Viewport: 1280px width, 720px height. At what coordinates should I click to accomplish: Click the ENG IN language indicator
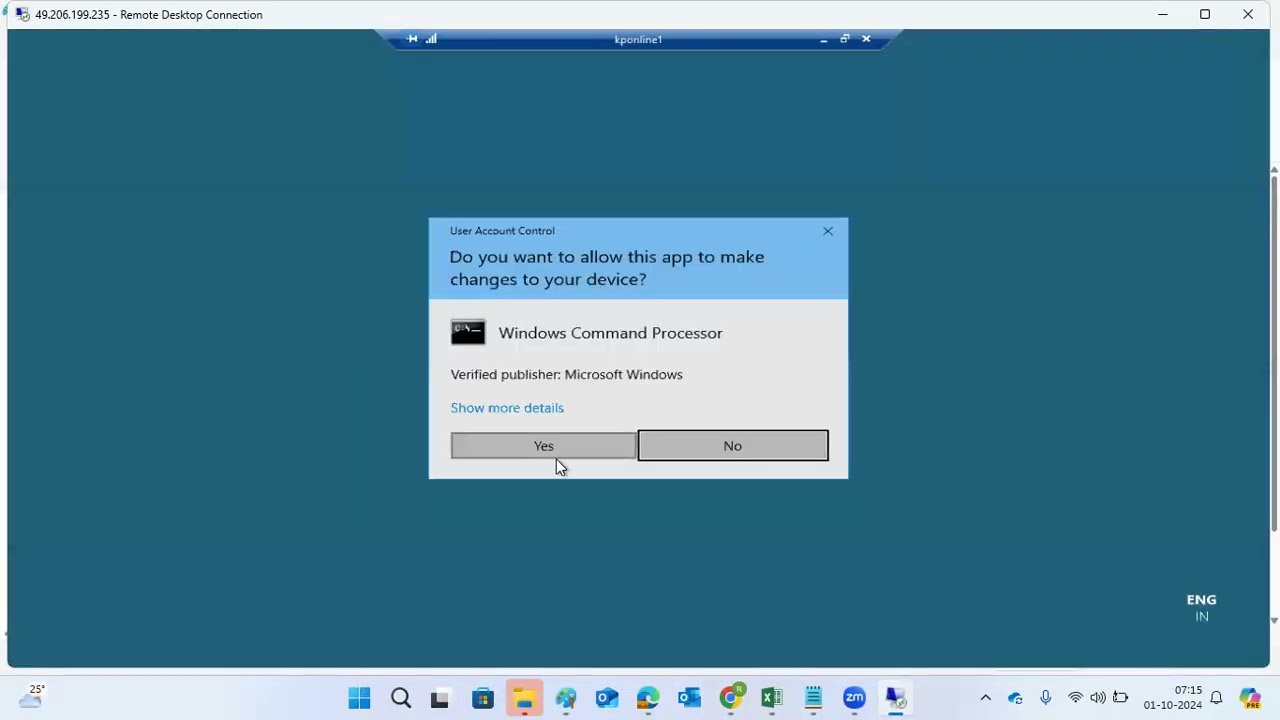coord(1201,608)
